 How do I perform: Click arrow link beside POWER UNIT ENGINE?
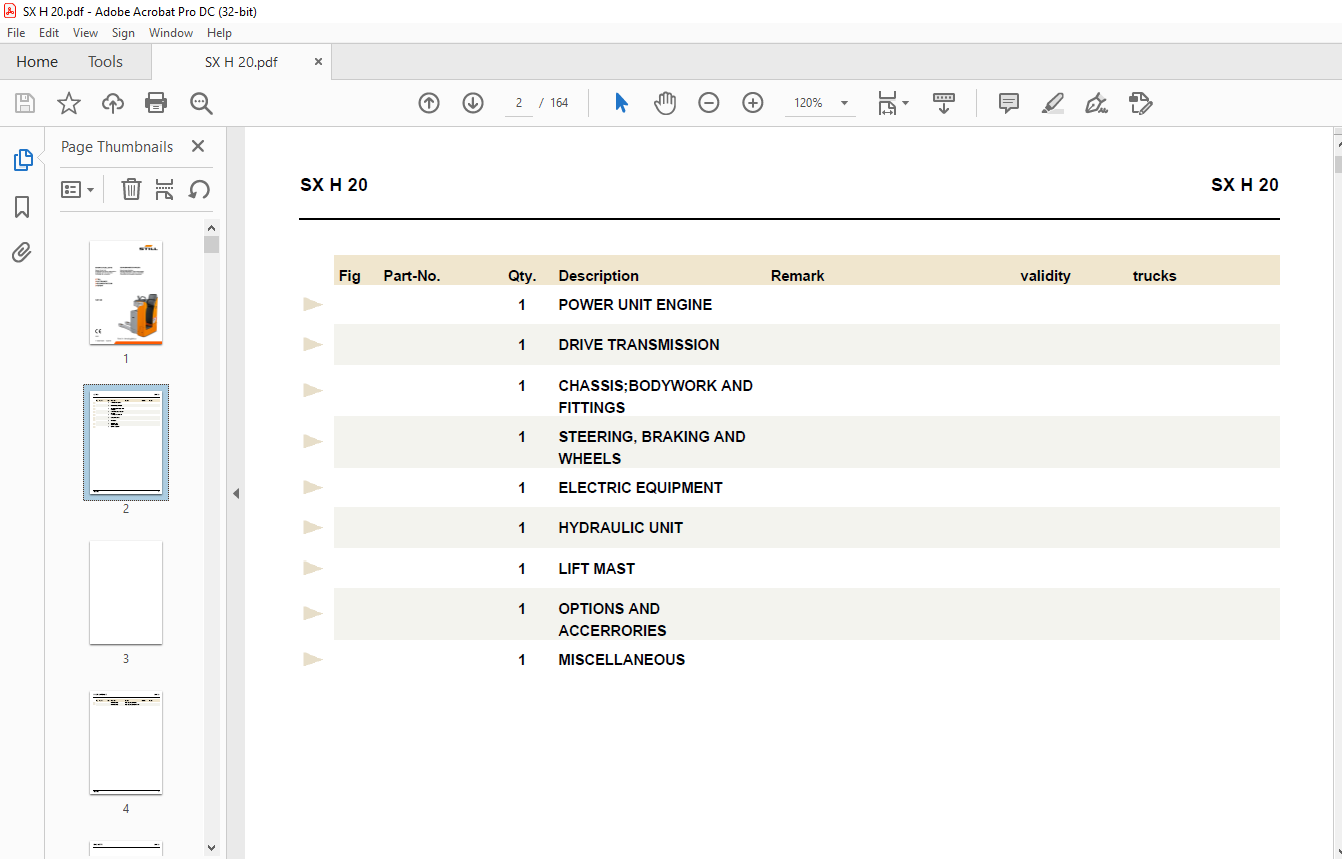pos(313,304)
